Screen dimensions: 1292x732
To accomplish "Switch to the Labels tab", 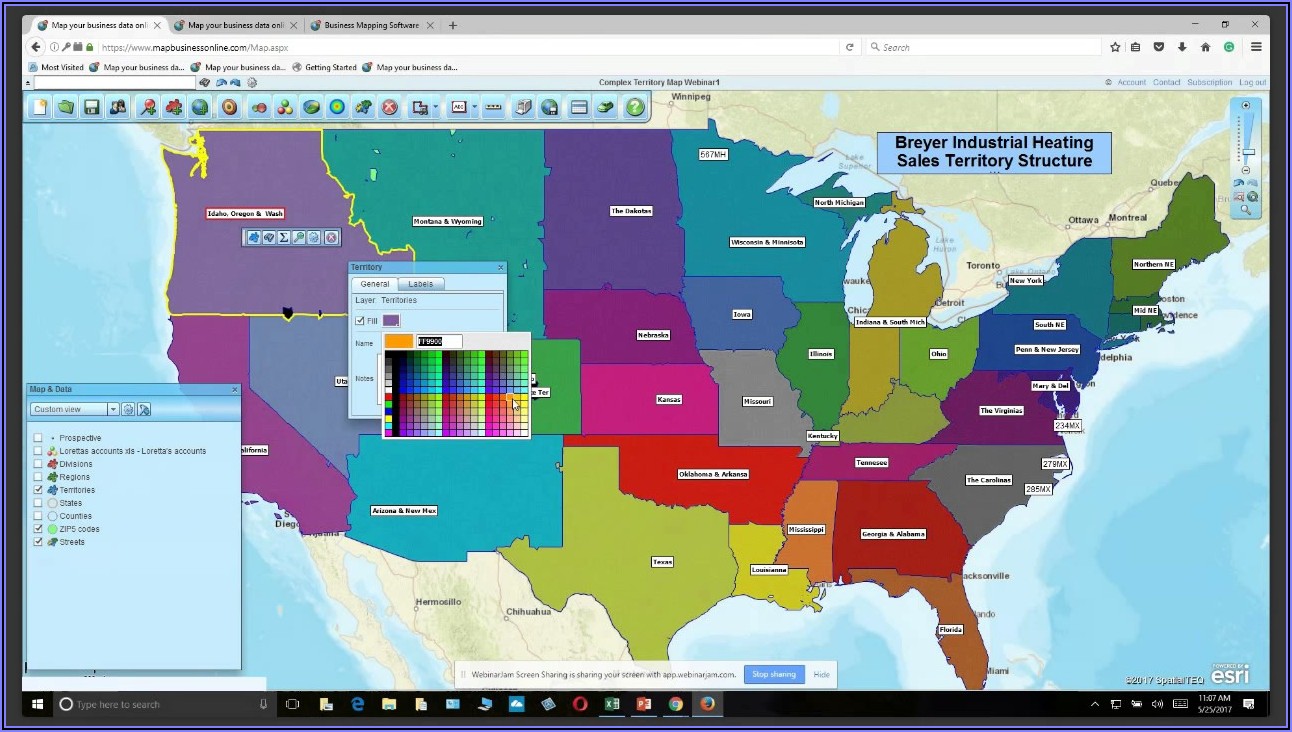I will click(x=420, y=284).
